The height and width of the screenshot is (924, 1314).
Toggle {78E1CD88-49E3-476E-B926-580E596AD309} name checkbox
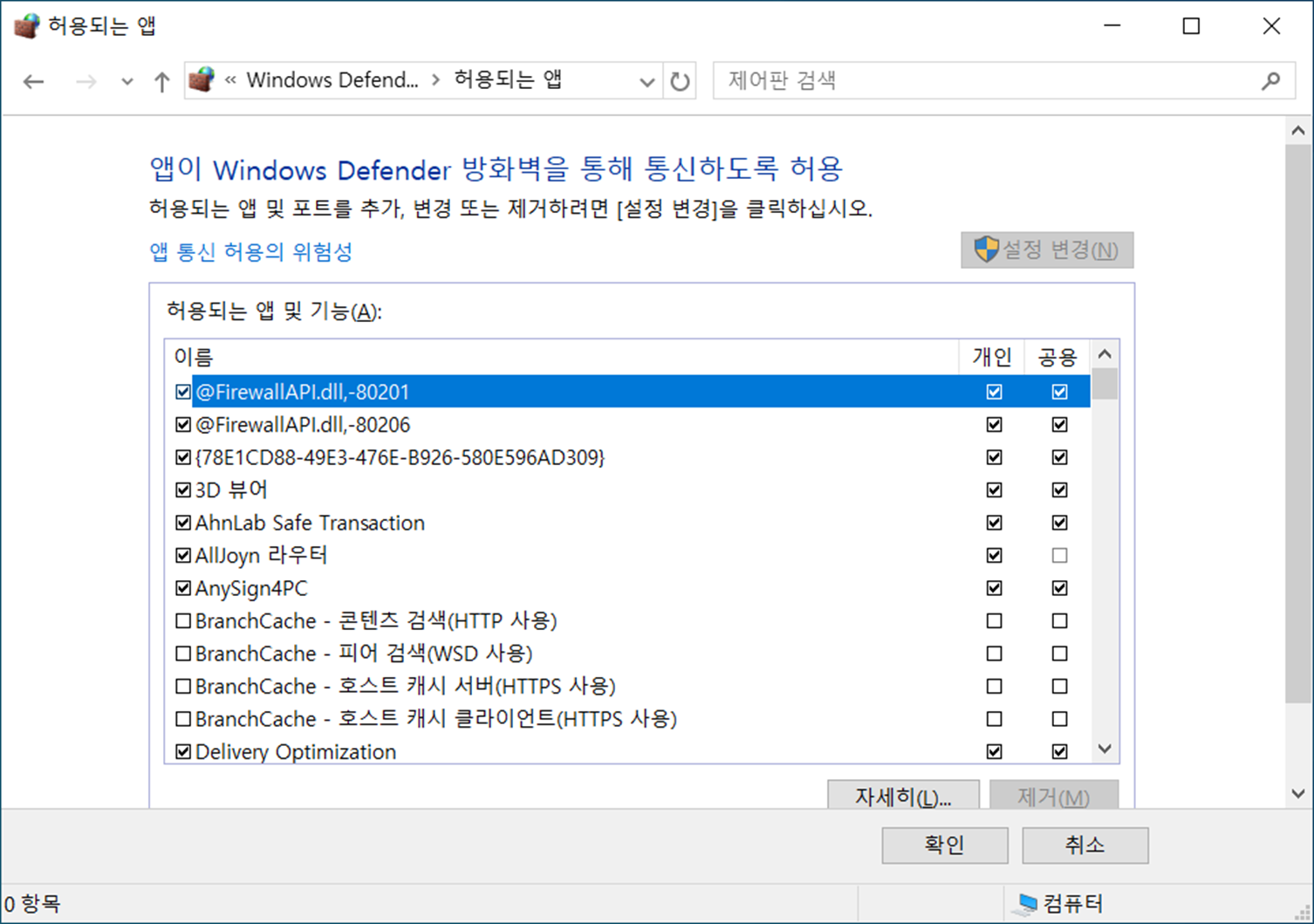click(x=183, y=457)
